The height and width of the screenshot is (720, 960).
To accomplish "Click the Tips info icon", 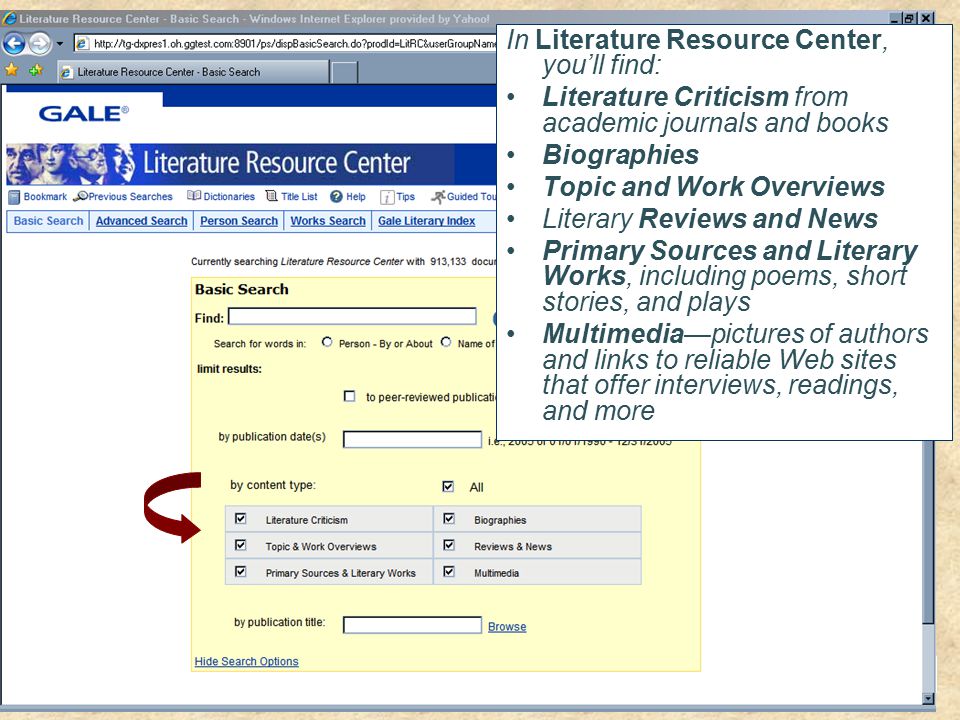I will pyautogui.click(x=387, y=197).
